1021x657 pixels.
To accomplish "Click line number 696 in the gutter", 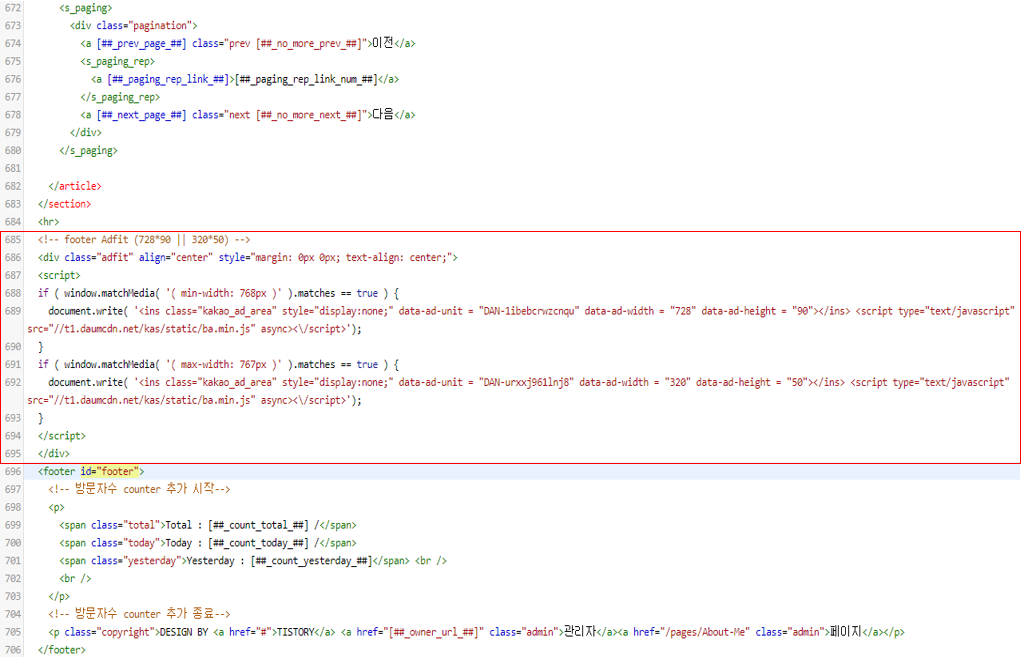I will point(12,471).
